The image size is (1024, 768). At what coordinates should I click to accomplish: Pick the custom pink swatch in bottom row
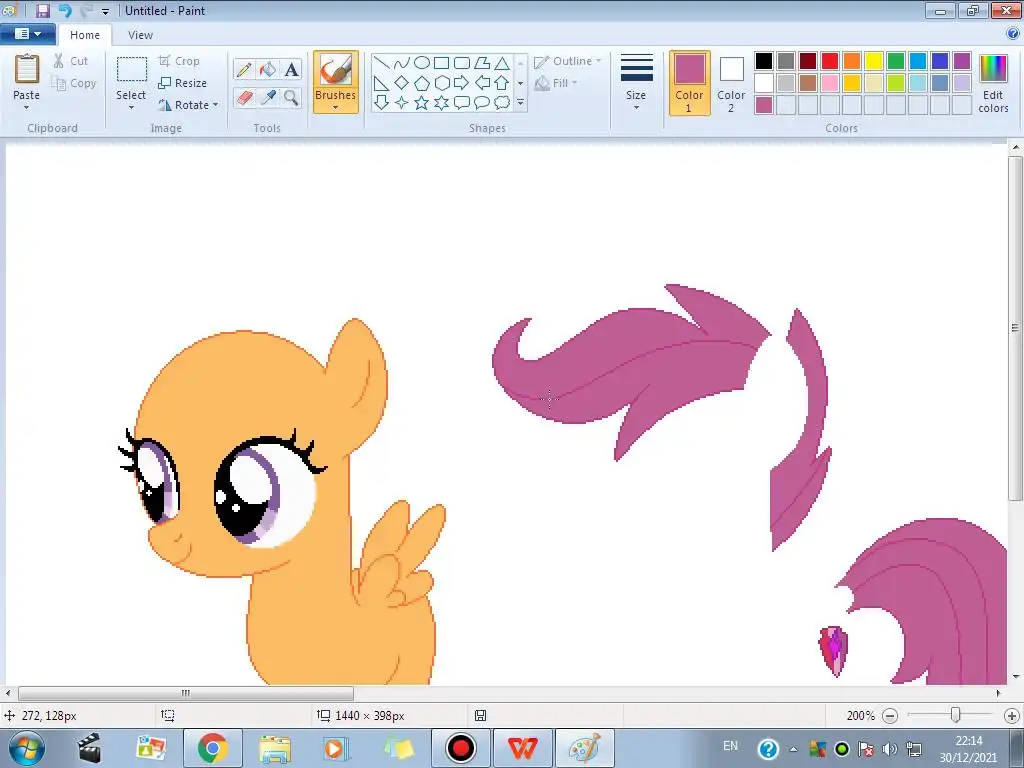pyautogui.click(x=764, y=105)
